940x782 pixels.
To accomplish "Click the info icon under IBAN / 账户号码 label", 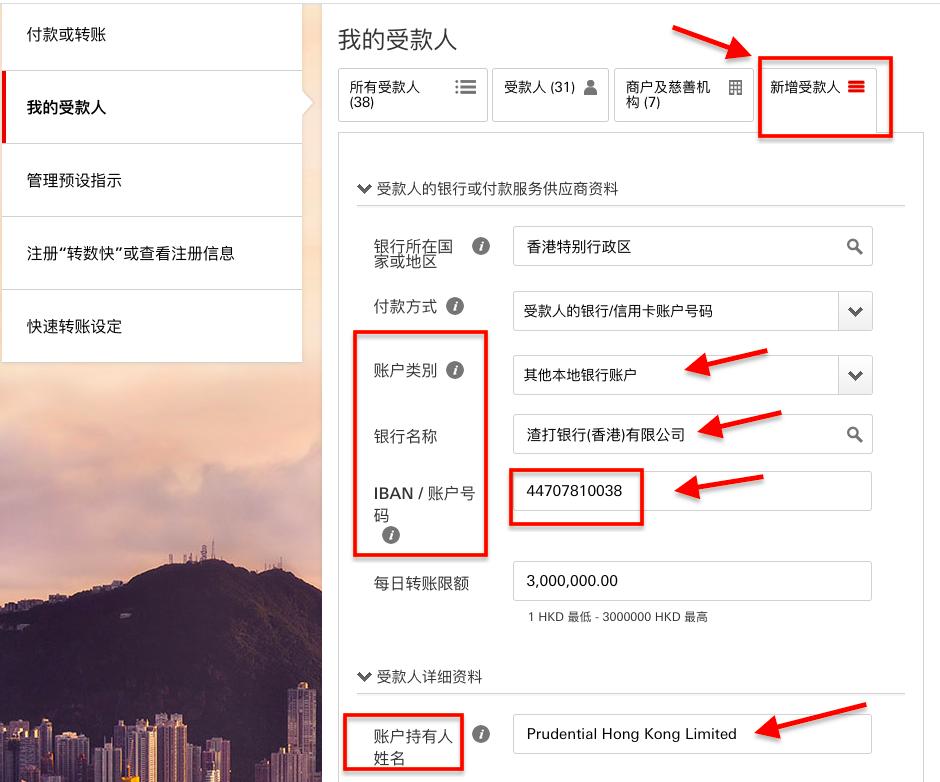I will coord(391,535).
